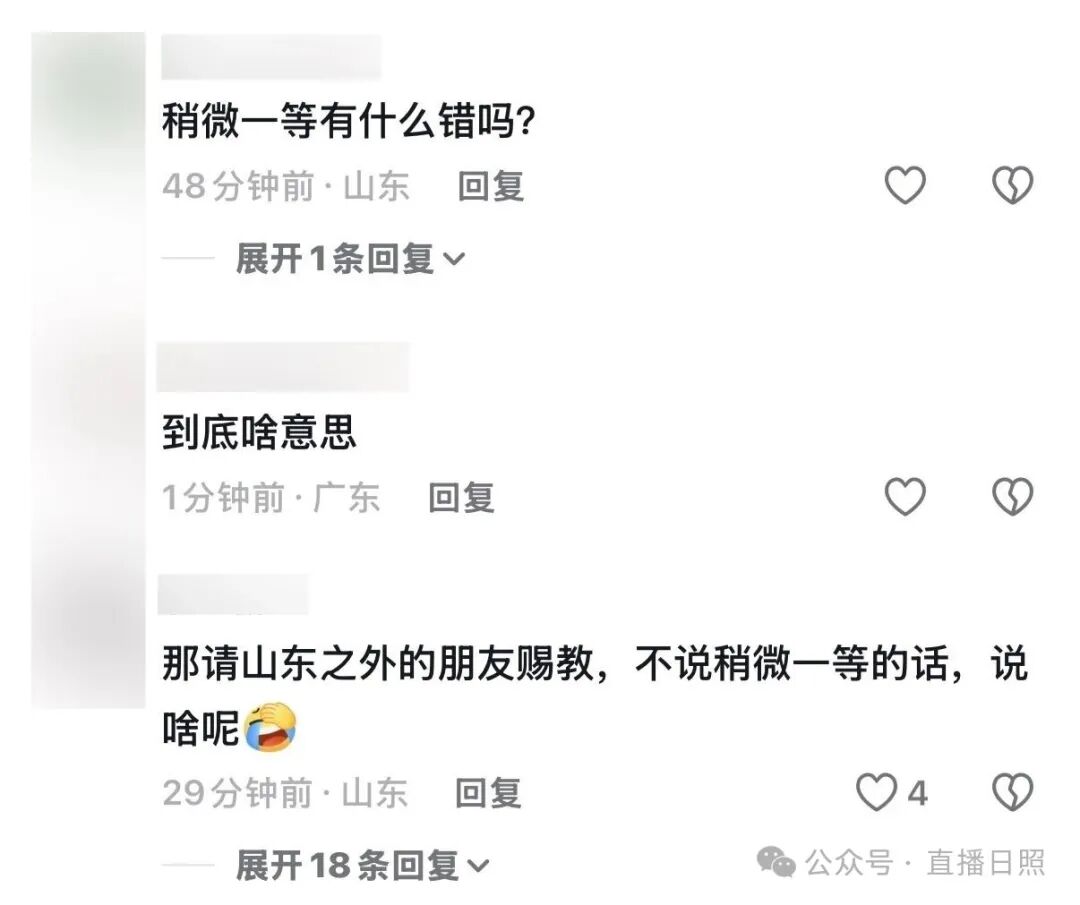The height and width of the screenshot is (905, 1080).
Task: Click the 公众号 · 直播日照 watermark text
Action: click(x=925, y=863)
